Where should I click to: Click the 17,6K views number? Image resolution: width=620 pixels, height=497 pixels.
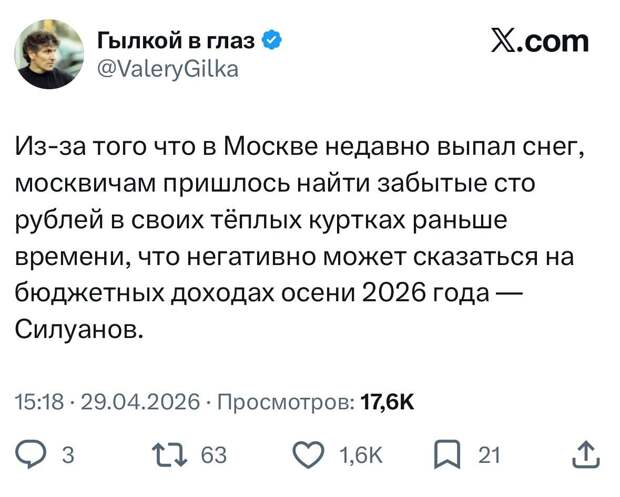pos(386,401)
